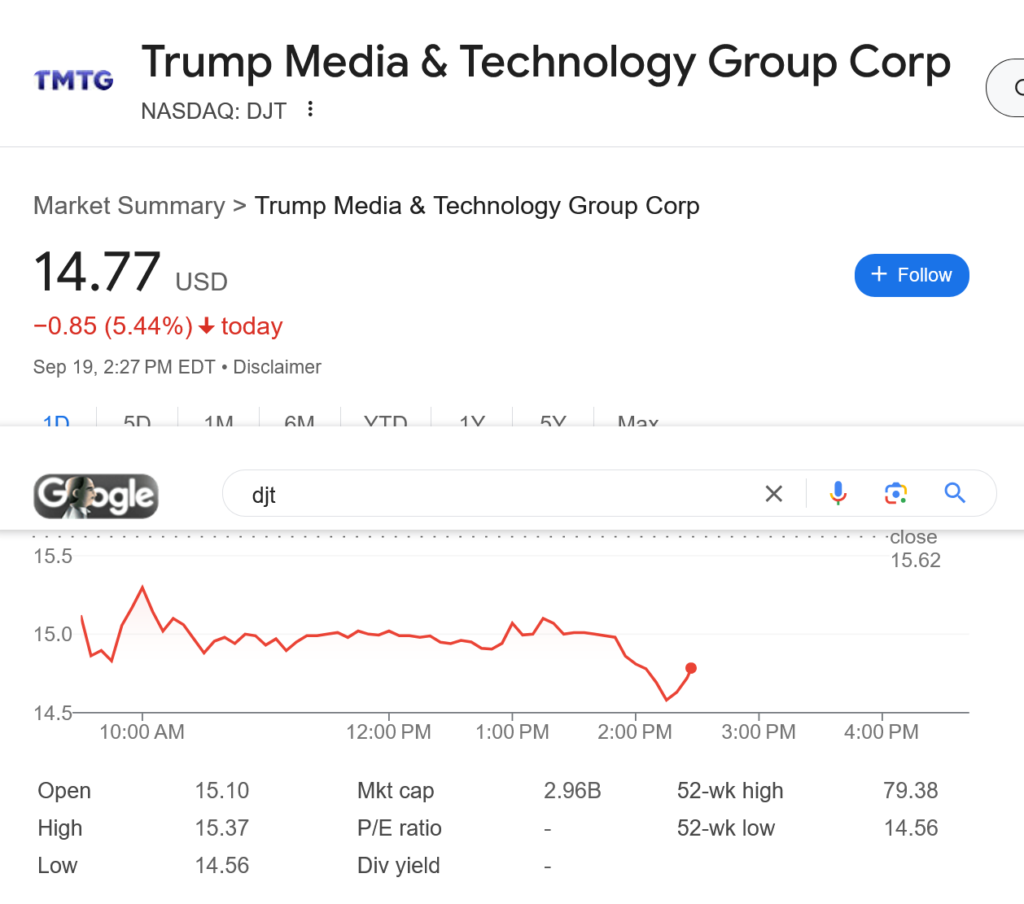This screenshot has height=904, width=1024.
Task: Show the Max chart range
Action: [x=637, y=421]
